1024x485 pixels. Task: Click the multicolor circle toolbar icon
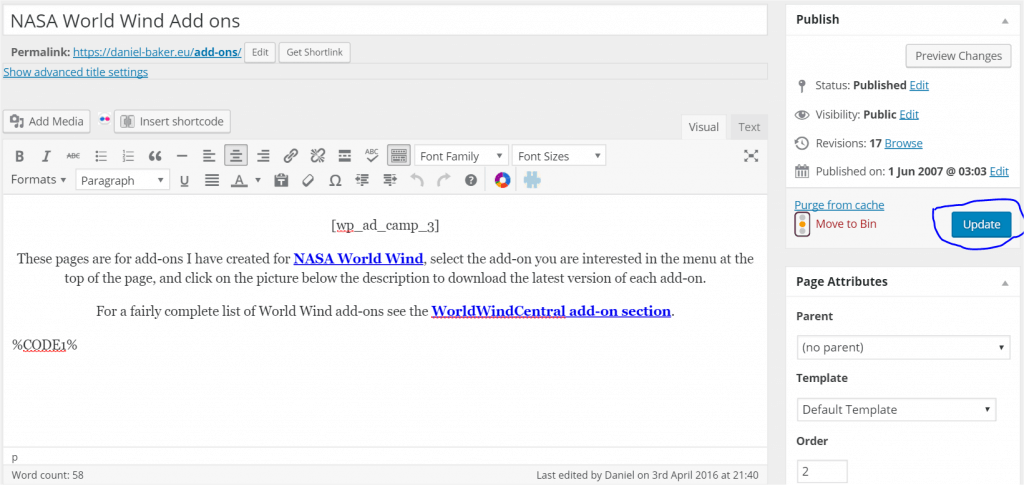502,180
